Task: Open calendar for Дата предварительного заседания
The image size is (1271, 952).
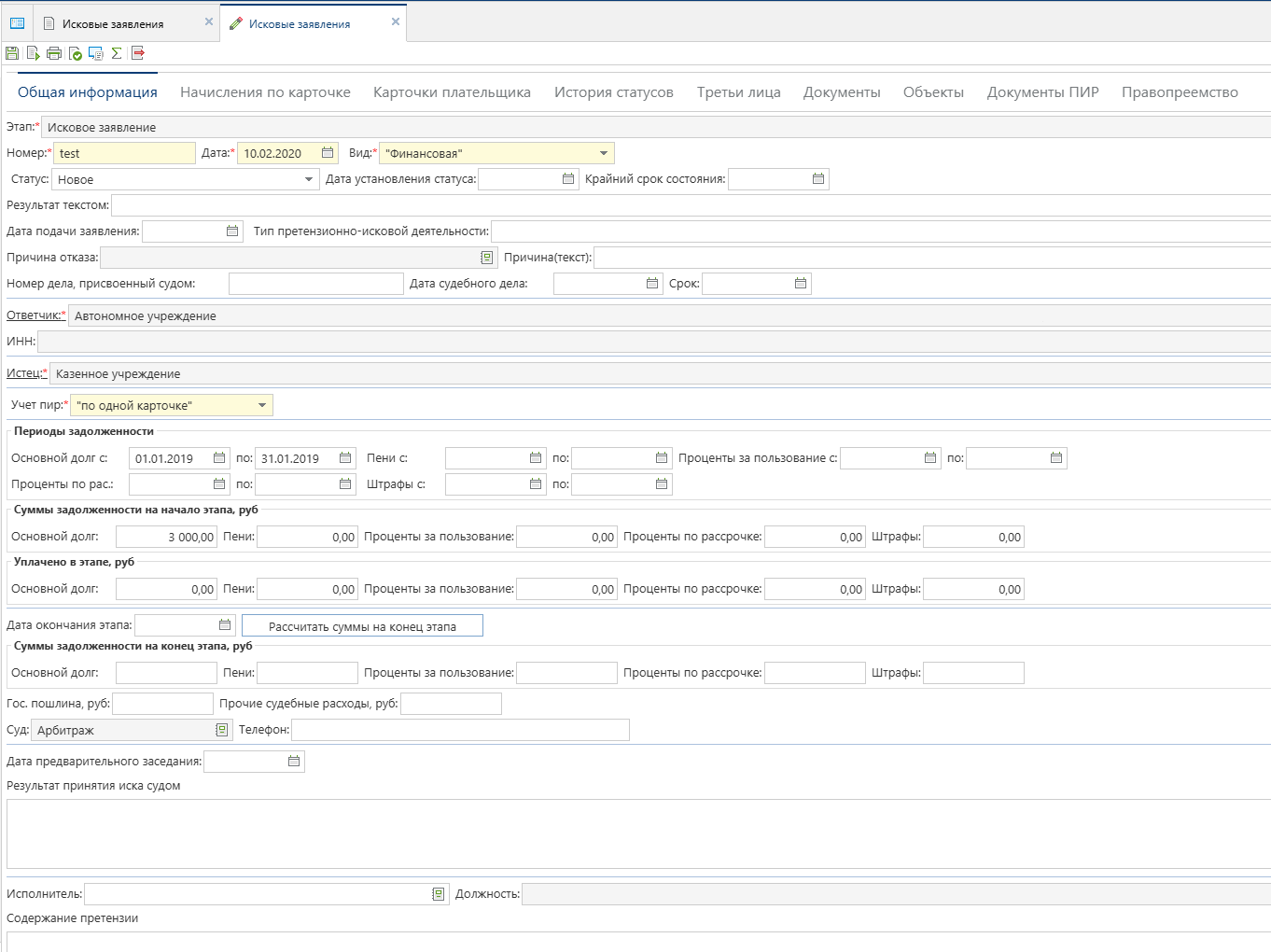Action: 294,762
